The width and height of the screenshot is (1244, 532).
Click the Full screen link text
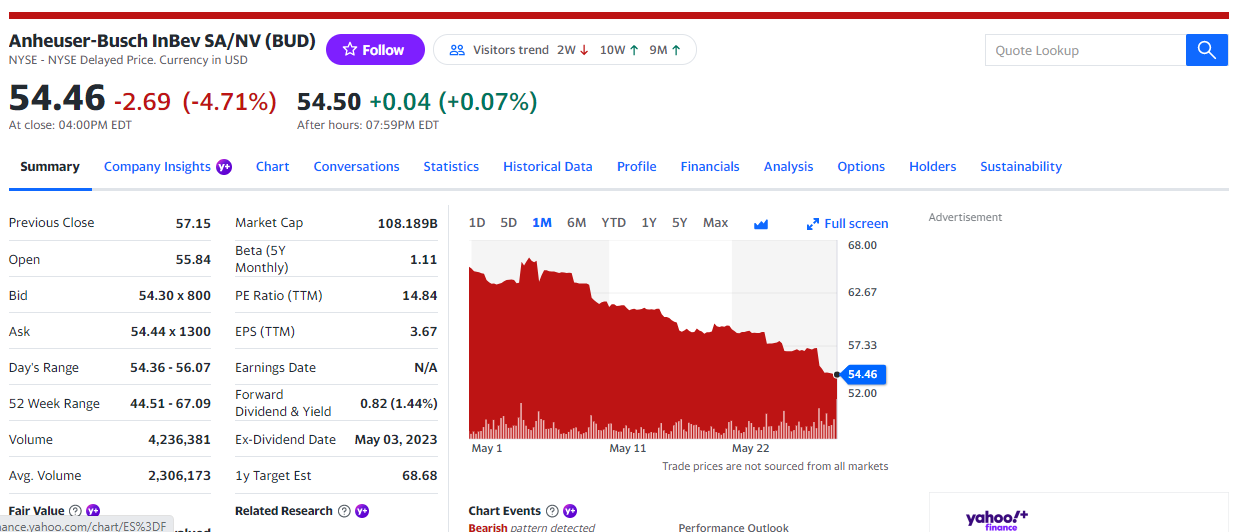click(856, 224)
